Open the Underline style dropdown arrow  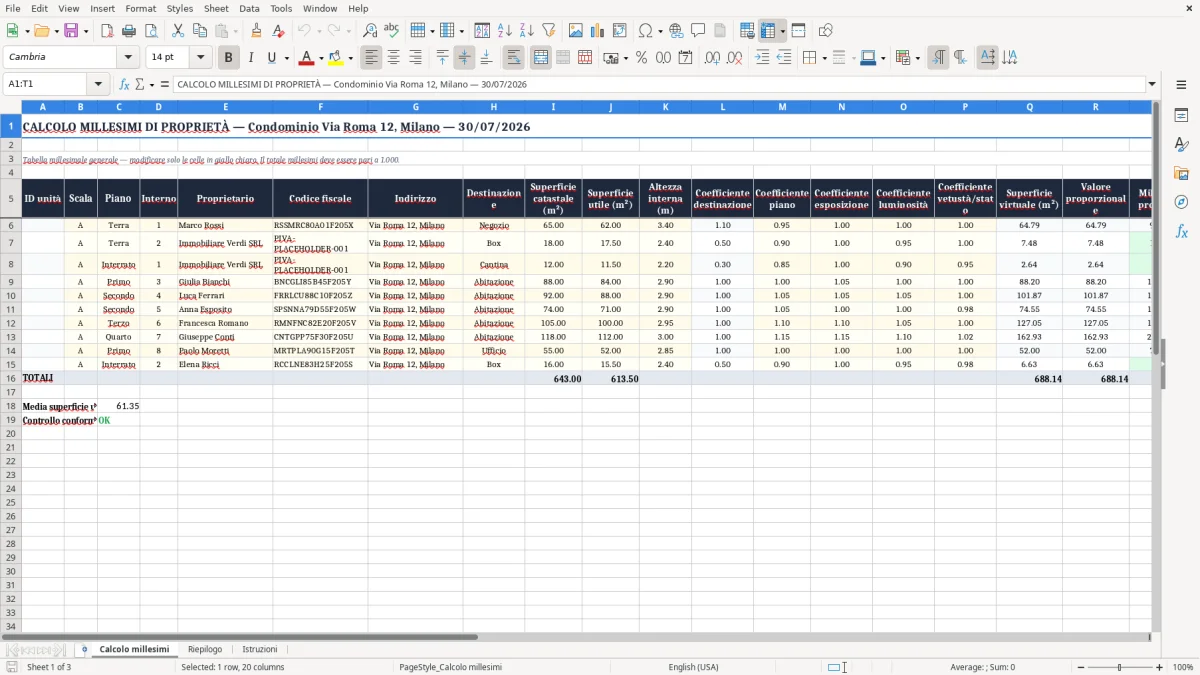(286, 58)
